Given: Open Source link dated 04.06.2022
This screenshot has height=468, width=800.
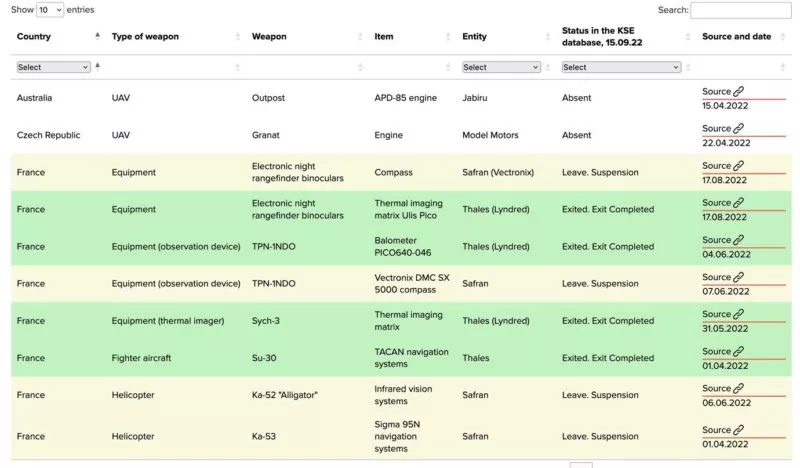Looking at the screenshot, I should click(722, 240).
